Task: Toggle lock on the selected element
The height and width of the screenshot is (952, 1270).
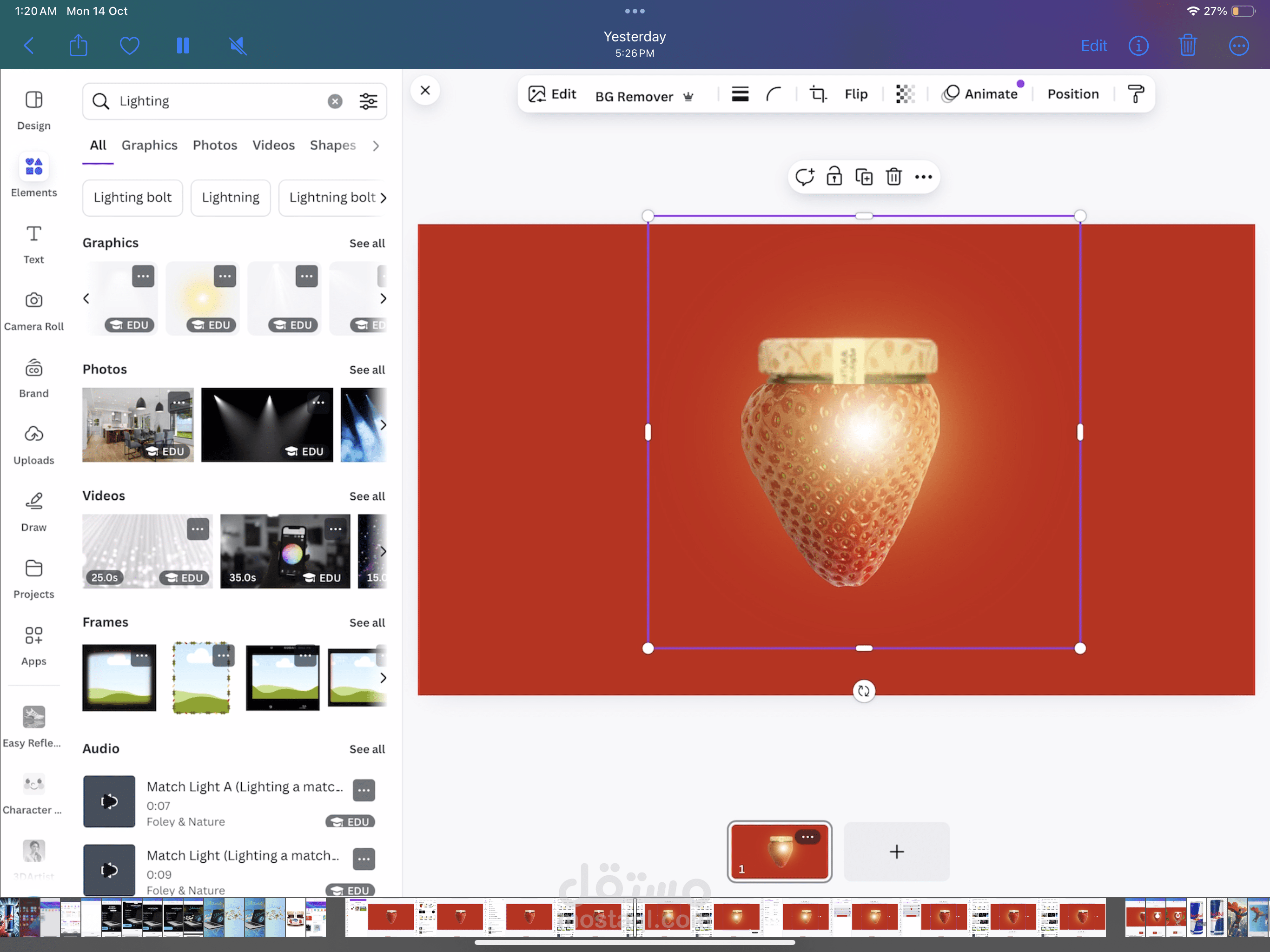Action: pyautogui.click(x=833, y=177)
